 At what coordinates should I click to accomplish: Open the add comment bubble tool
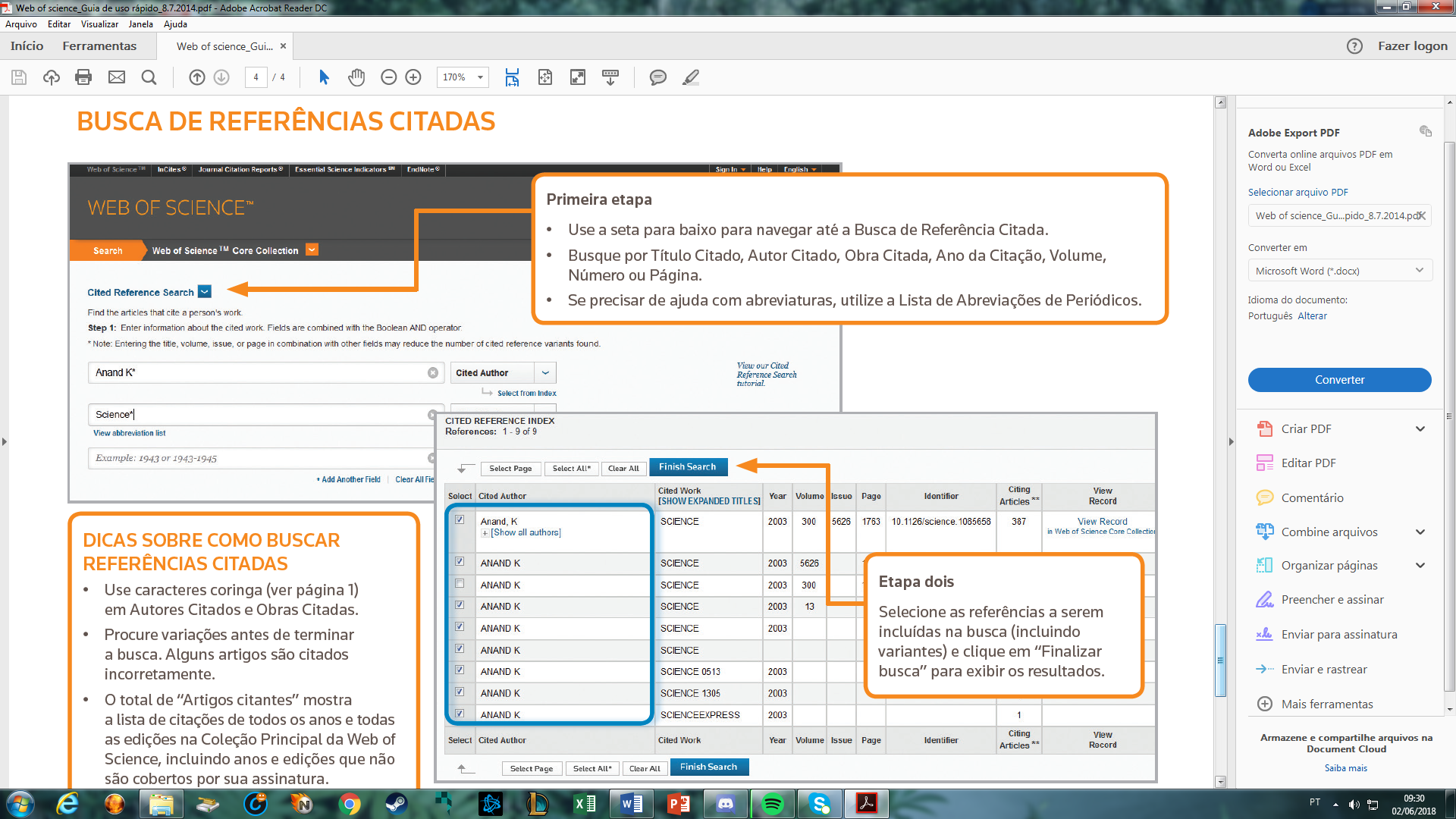[x=657, y=77]
